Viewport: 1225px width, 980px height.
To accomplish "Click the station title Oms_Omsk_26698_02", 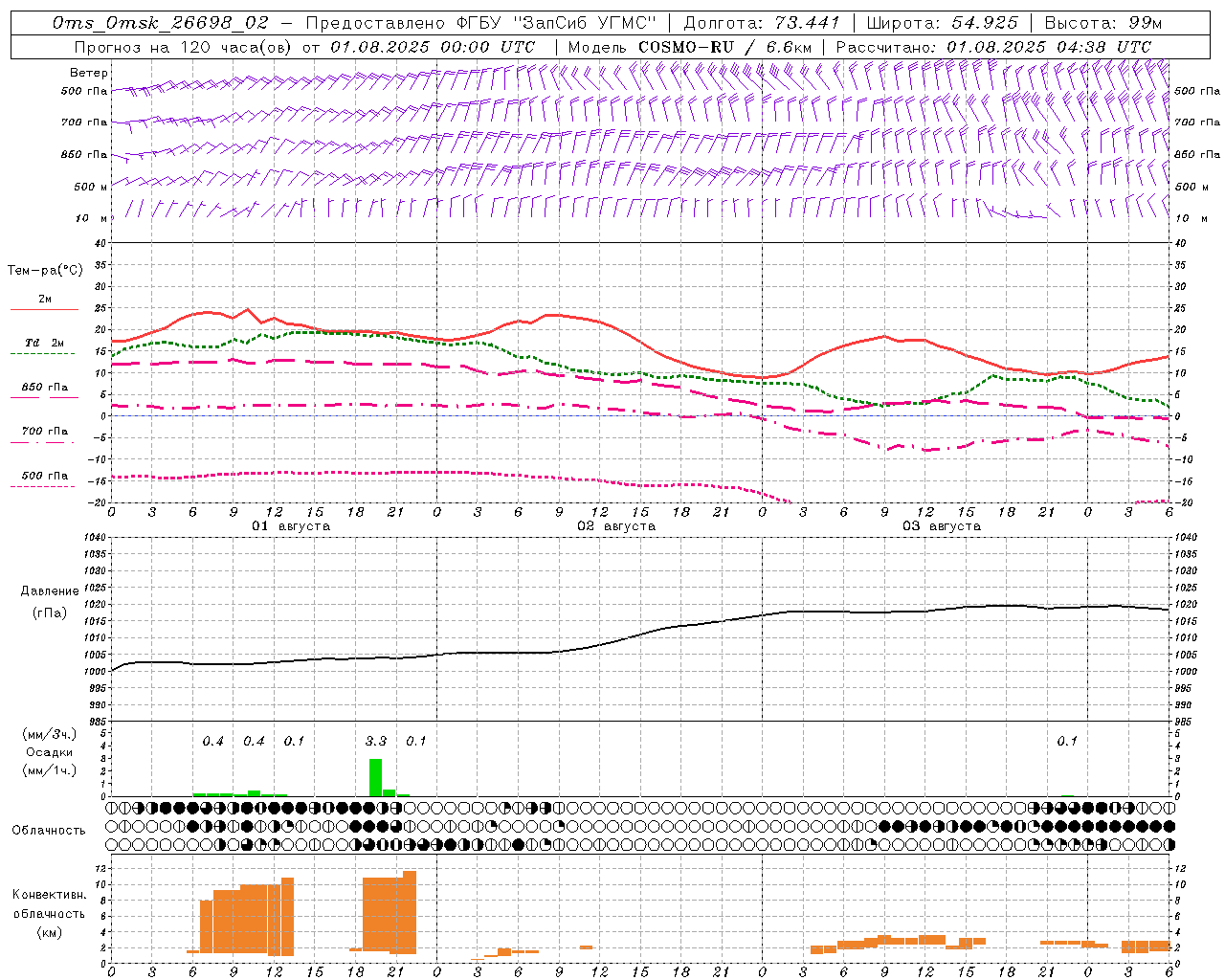I will (161, 23).
